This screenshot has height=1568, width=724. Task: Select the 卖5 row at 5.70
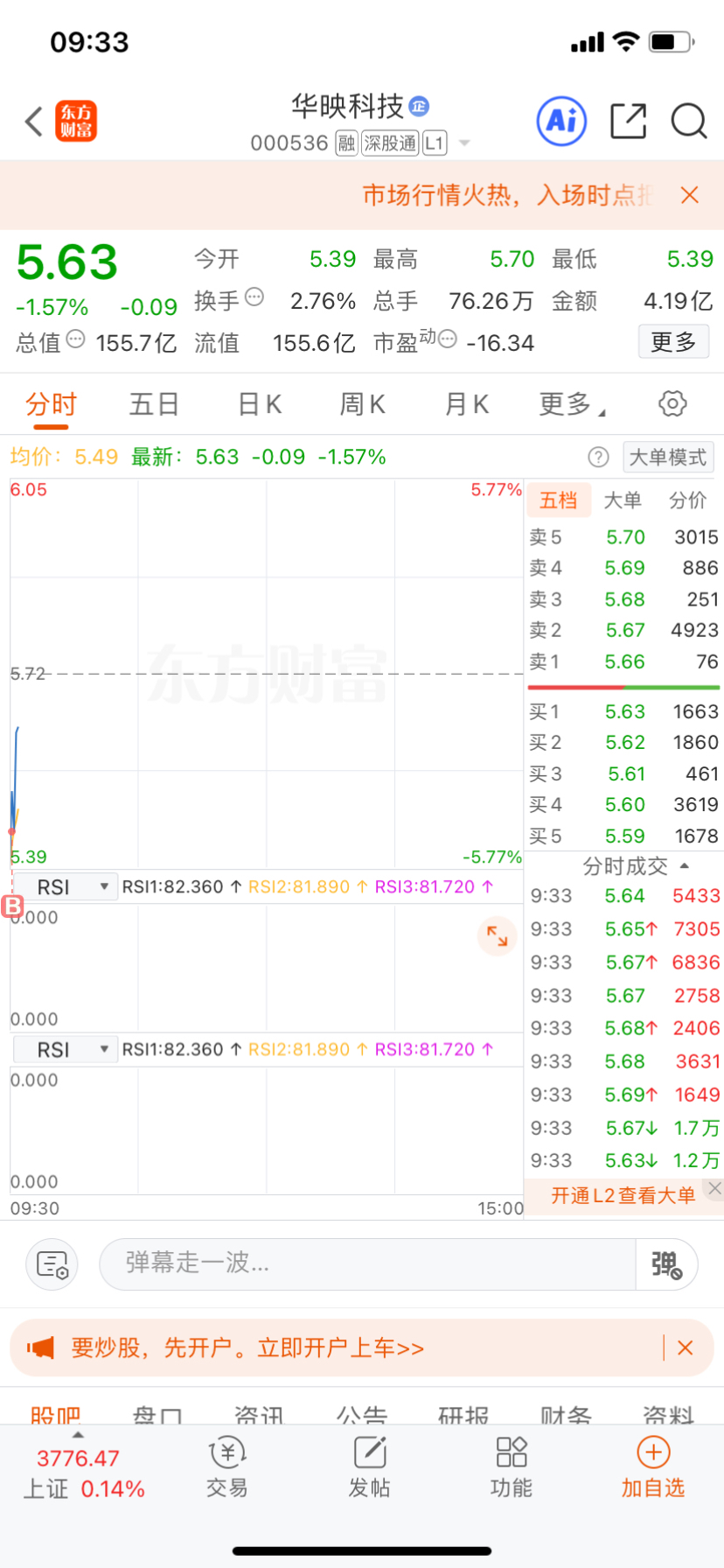coord(623,537)
